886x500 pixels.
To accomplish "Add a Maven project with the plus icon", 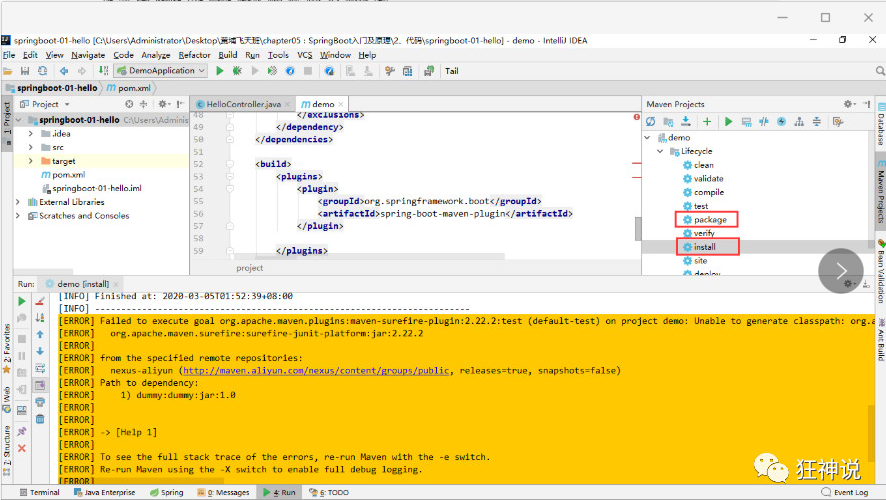I will (707, 121).
